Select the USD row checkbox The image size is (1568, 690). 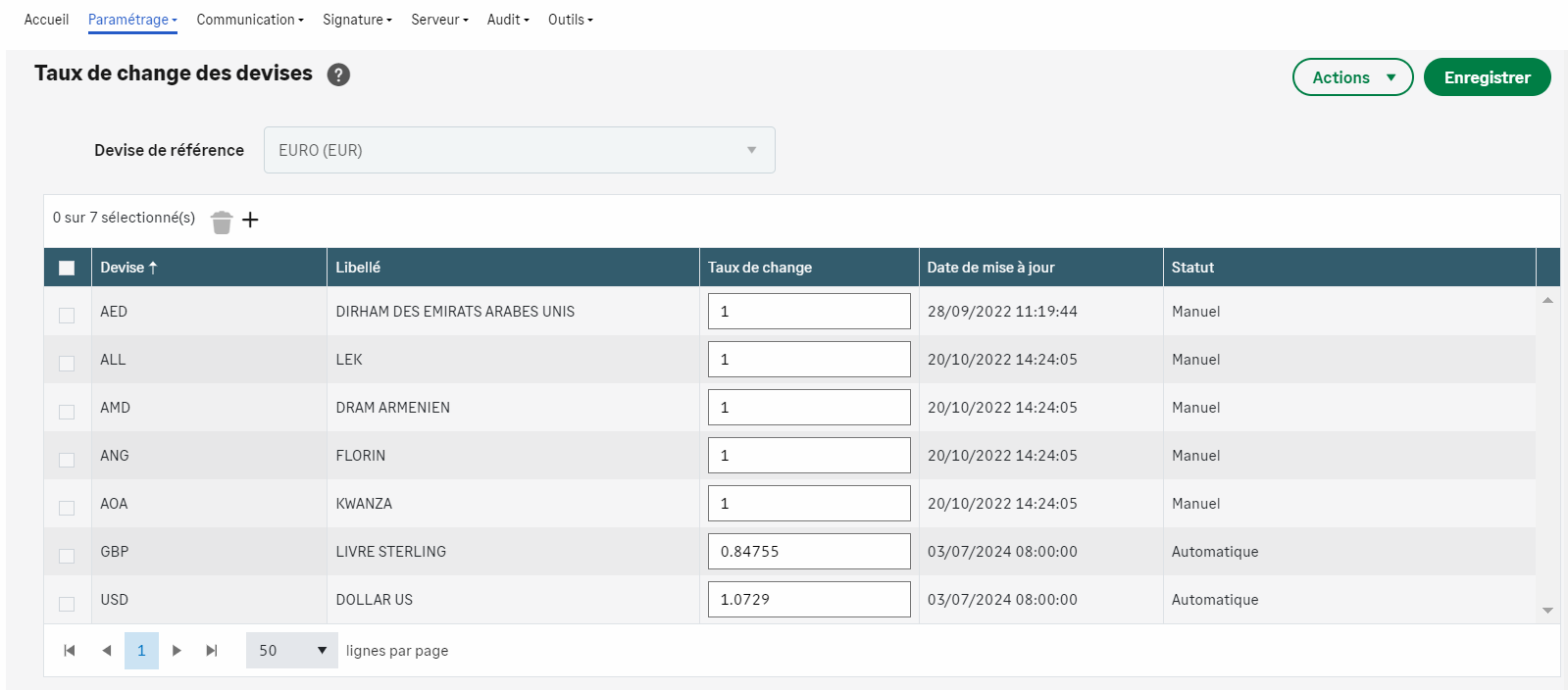pyautogui.click(x=67, y=603)
